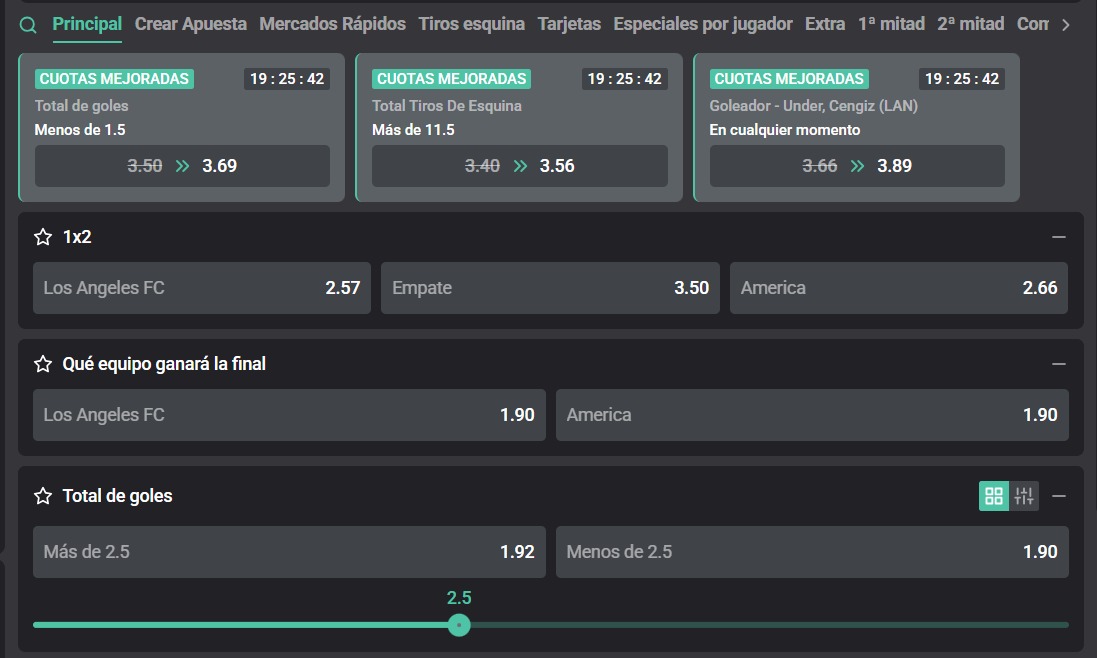Click the unfilled part of the goals slider track
1097x658 pixels.
[x=769, y=624]
